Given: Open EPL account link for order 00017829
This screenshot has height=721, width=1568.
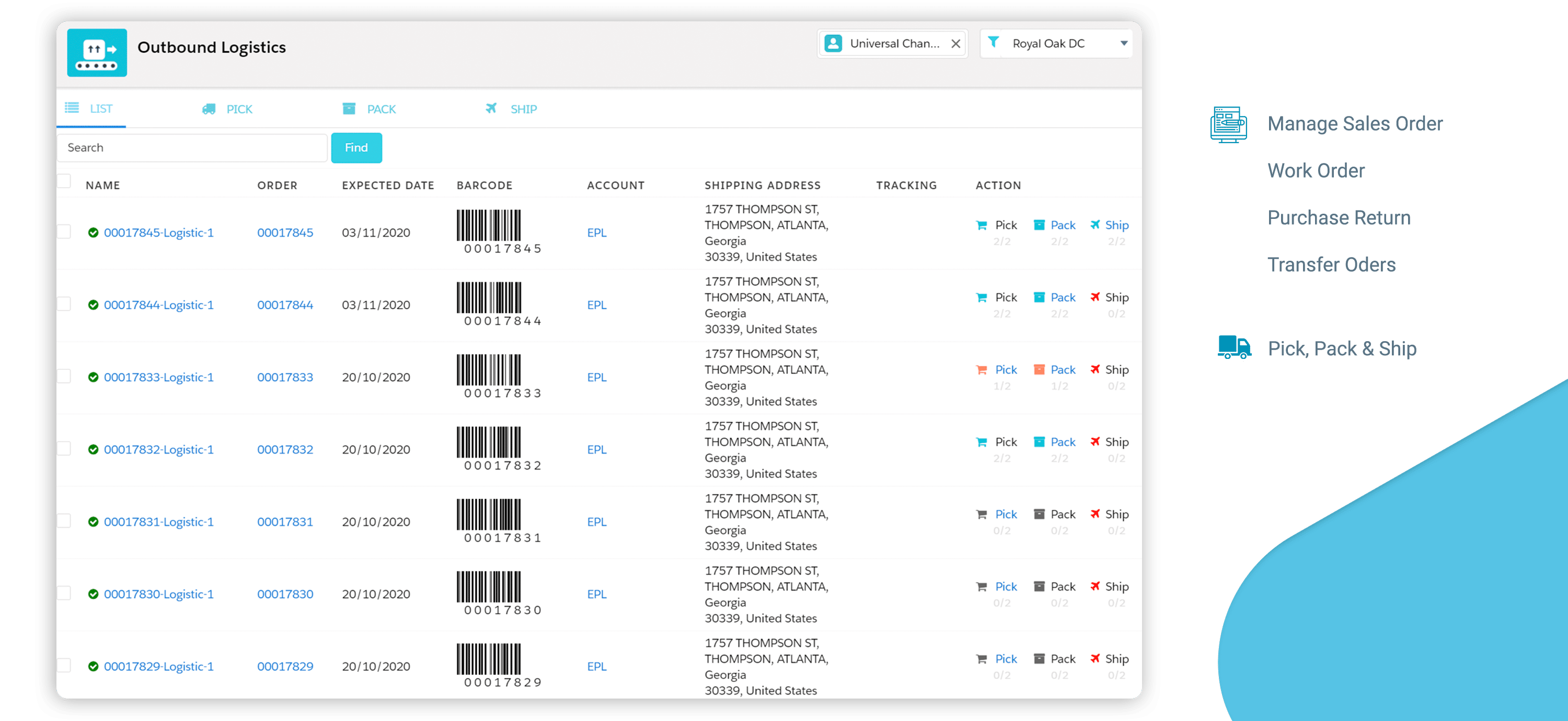Looking at the screenshot, I should [x=596, y=667].
